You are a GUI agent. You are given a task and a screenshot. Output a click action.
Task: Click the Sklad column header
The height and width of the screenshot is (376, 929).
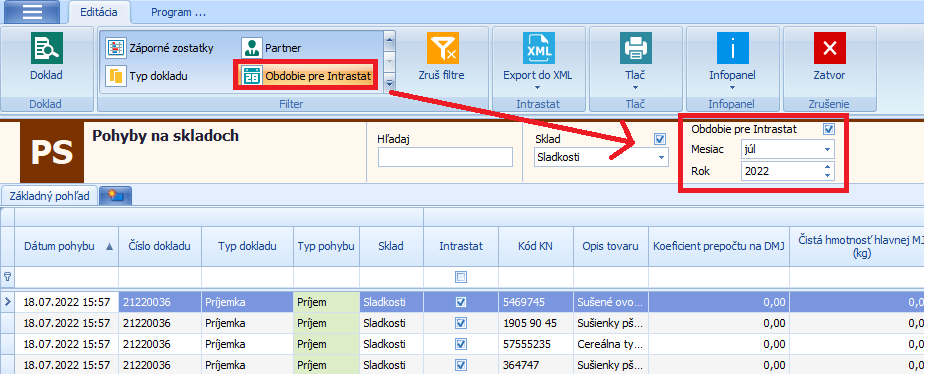click(391, 246)
